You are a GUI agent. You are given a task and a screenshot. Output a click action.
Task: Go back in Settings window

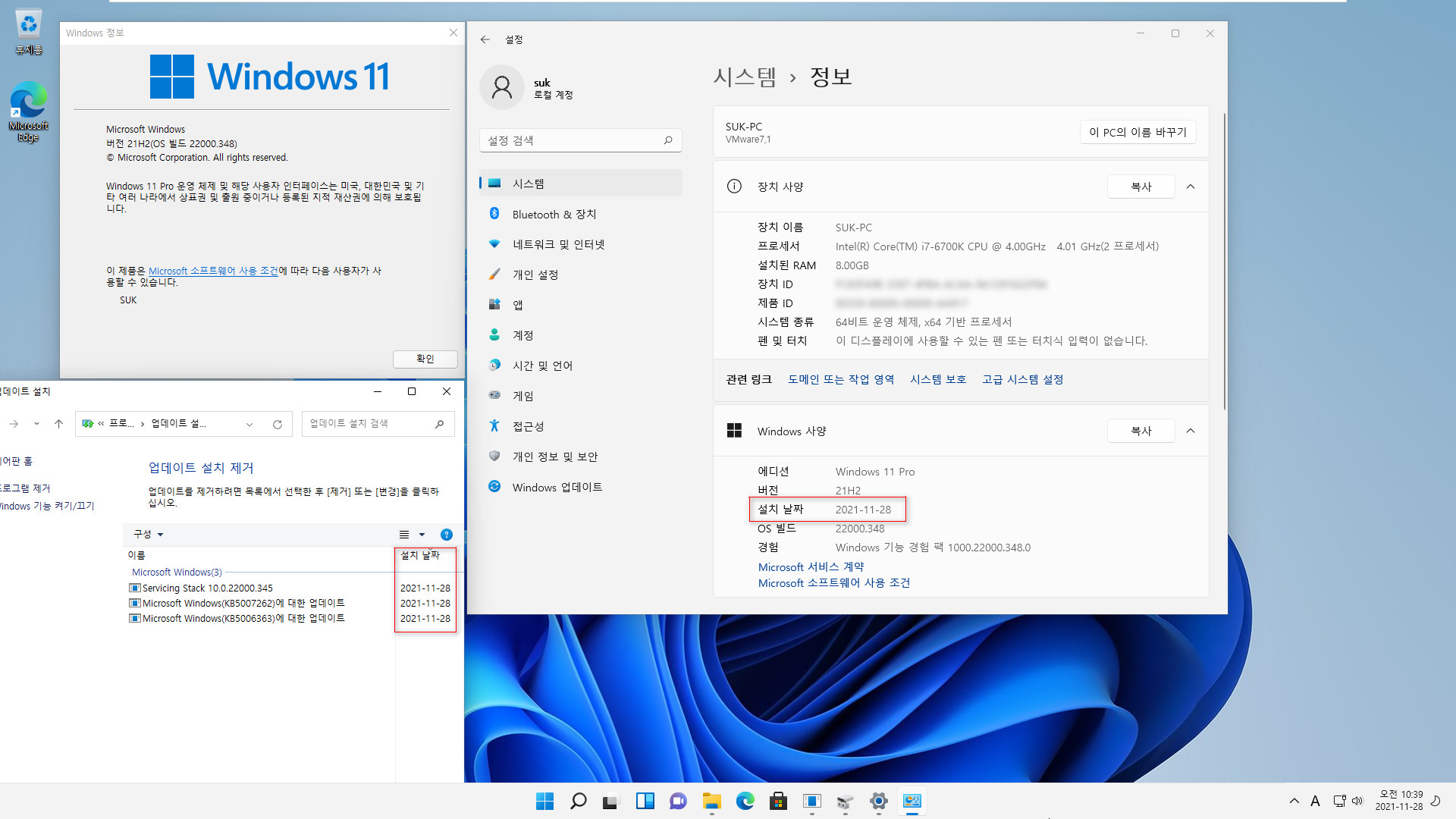click(x=485, y=39)
